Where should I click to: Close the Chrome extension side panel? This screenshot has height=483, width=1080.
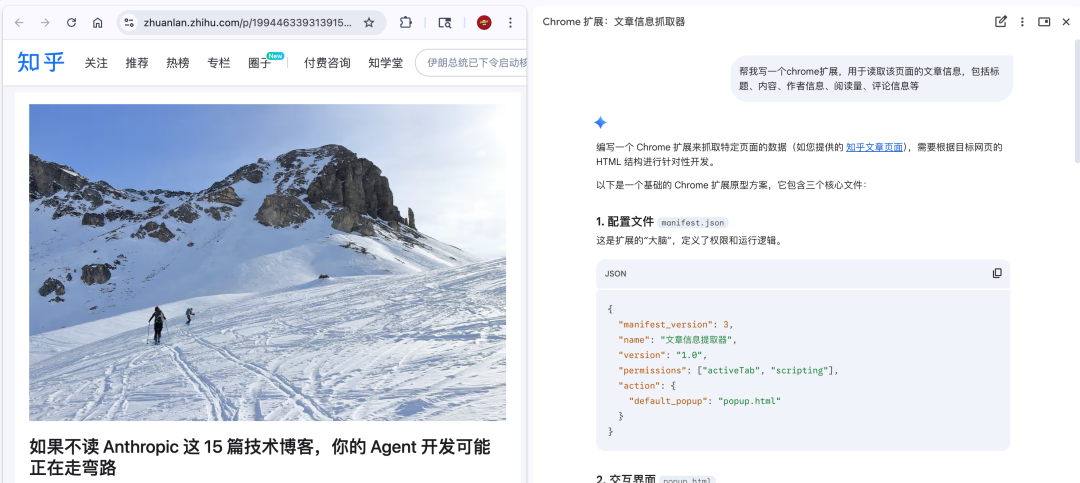pyautogui.click(x=1066, y=21)
